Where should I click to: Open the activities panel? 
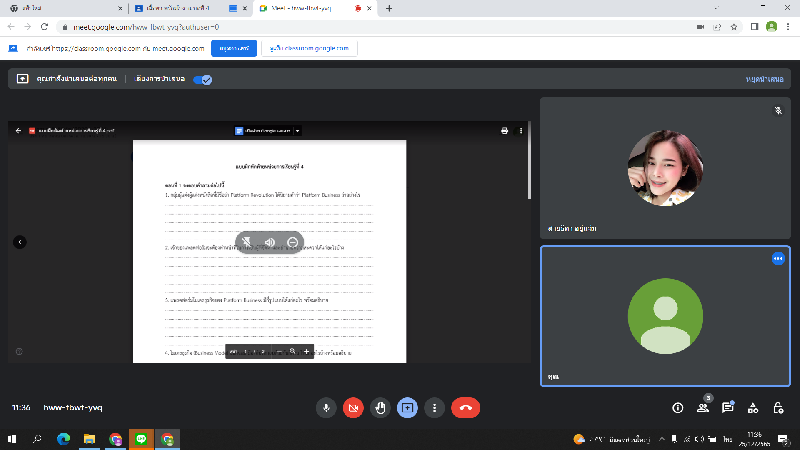tap(753, 407)
